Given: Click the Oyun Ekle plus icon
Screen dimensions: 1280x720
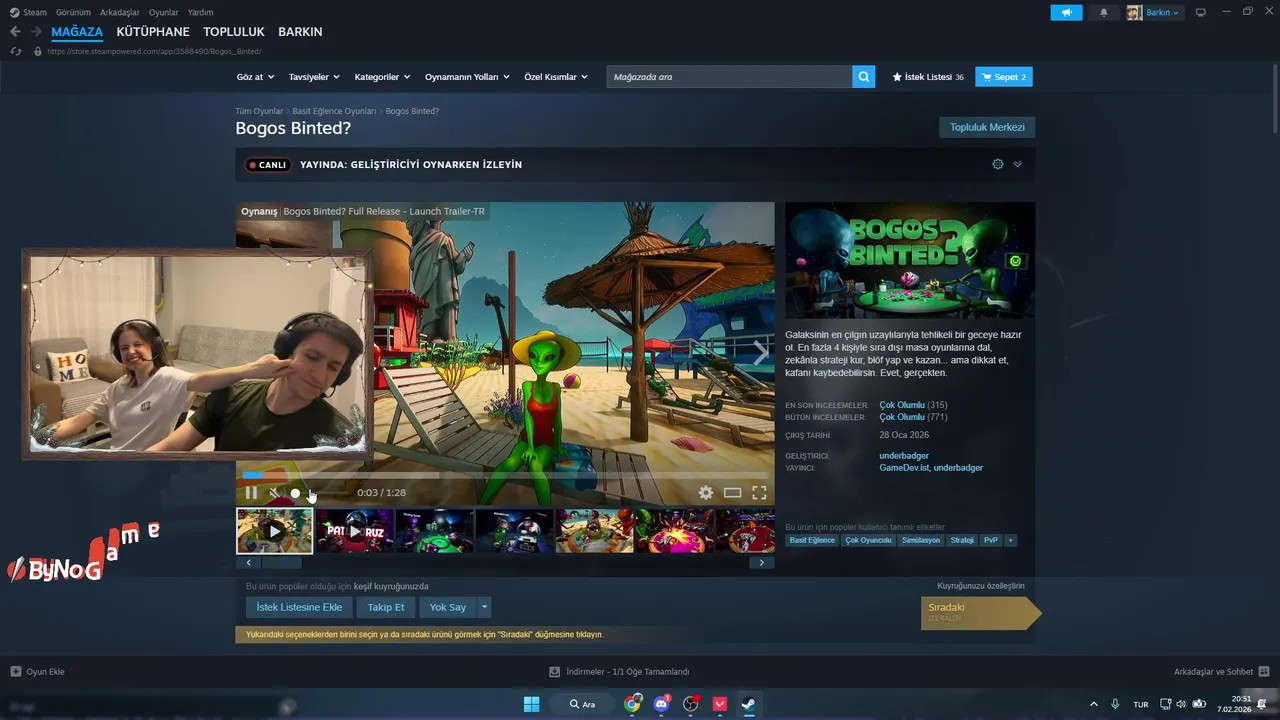Looking at the screenshot, I should (x=16, y=672).
